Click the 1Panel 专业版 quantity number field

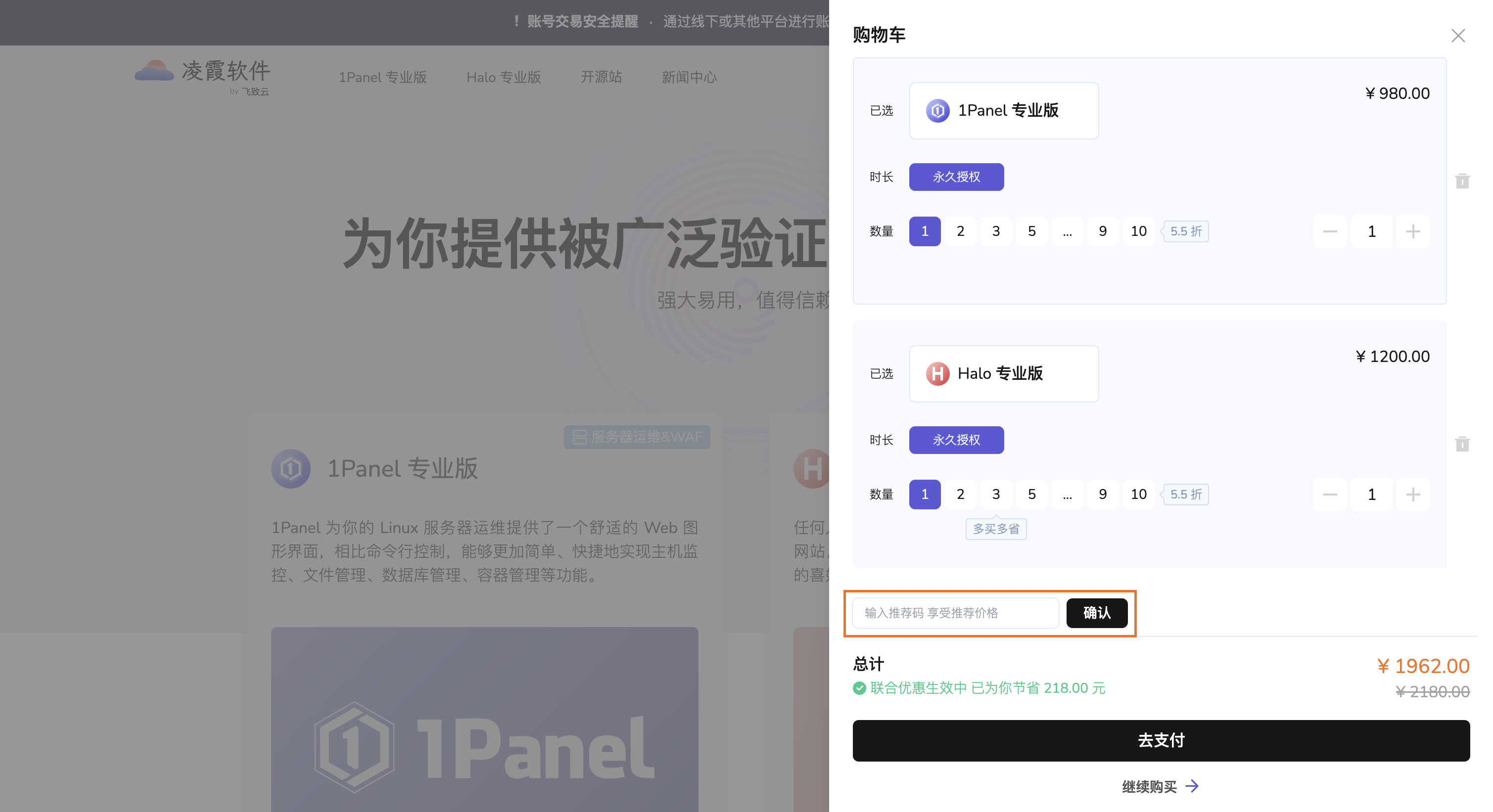click(x=1371, y=231)
